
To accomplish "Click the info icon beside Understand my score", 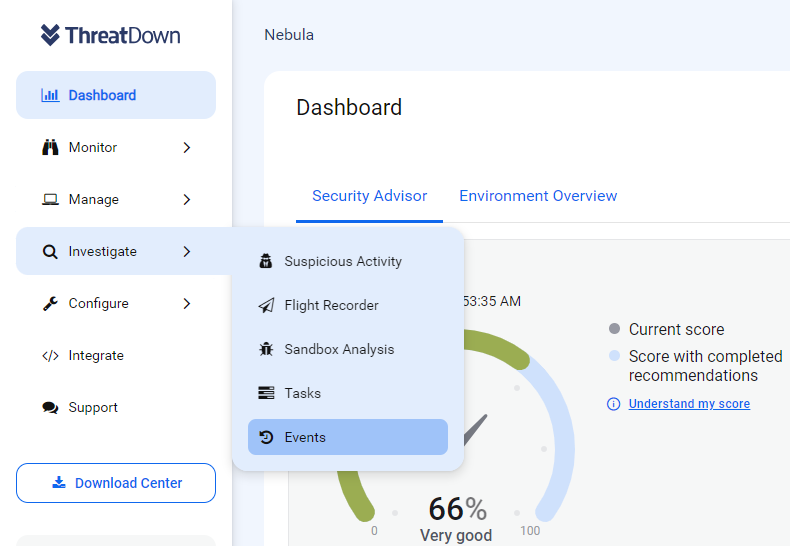I will click(x=613, y=404).
